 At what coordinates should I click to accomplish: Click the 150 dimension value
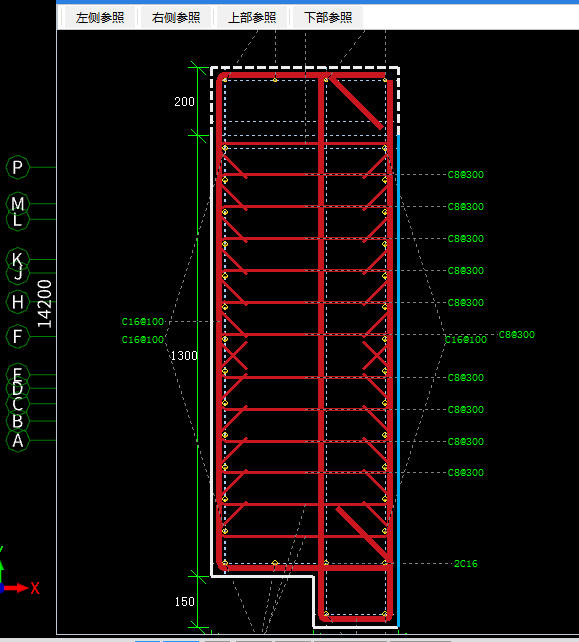pos(184,602)
